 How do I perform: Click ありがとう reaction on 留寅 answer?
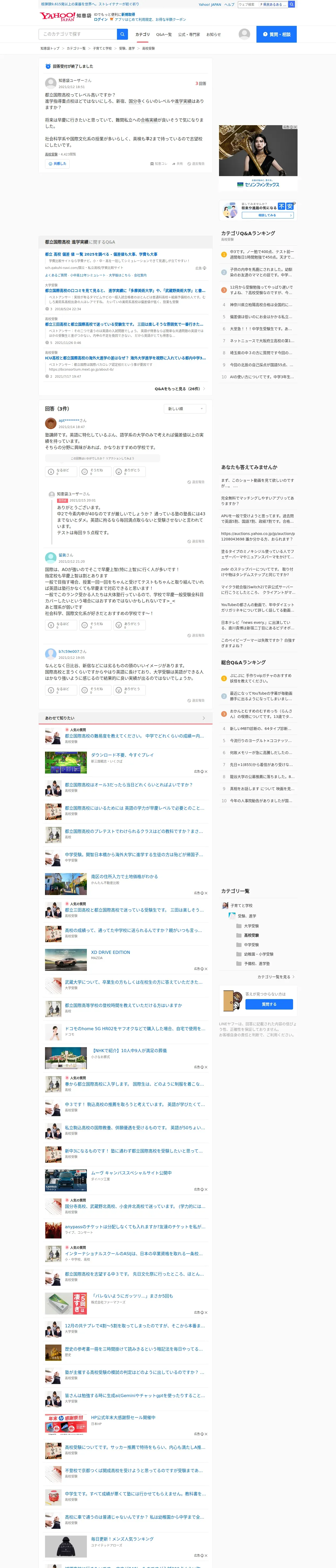[x=129, y=625]
